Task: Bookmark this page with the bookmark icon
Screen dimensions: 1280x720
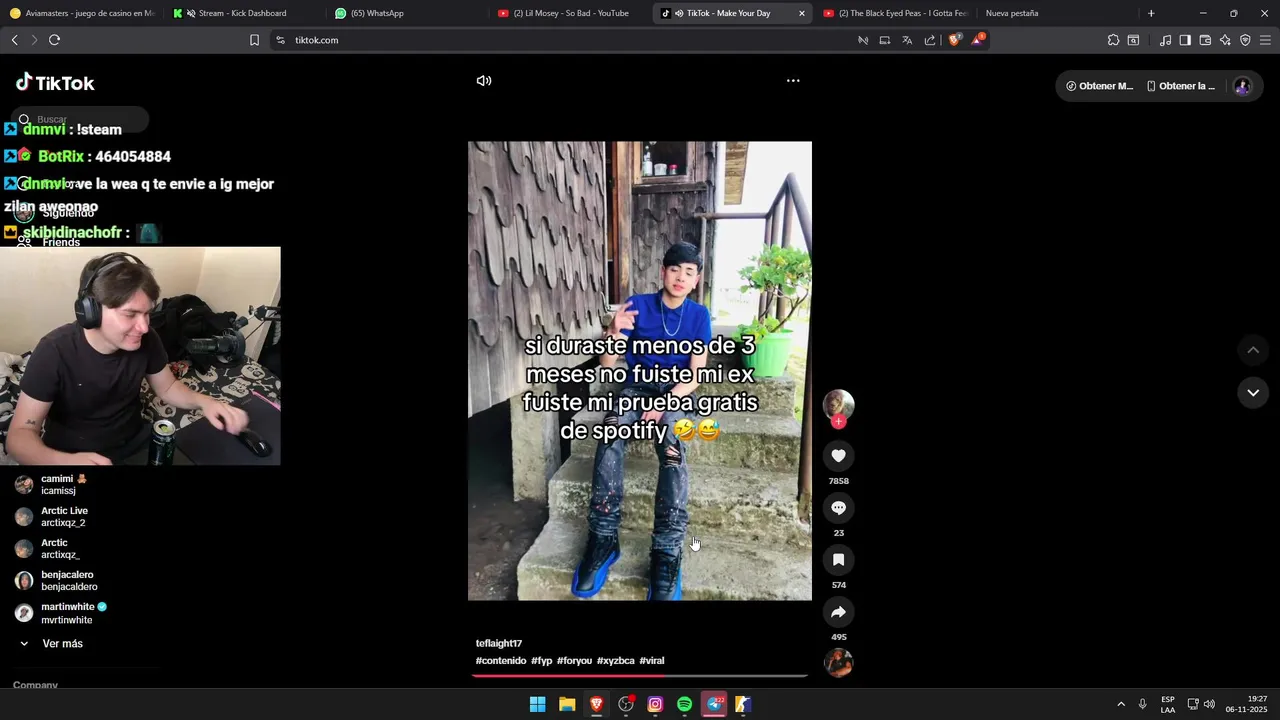Action: coord(254,40)
